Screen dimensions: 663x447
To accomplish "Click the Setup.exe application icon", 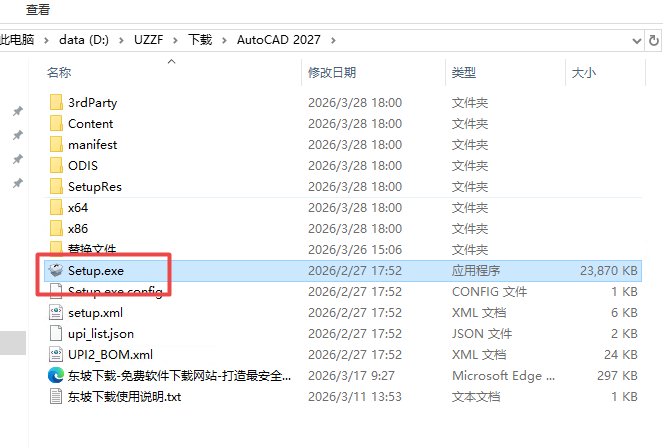I will [x=56, y=270].
